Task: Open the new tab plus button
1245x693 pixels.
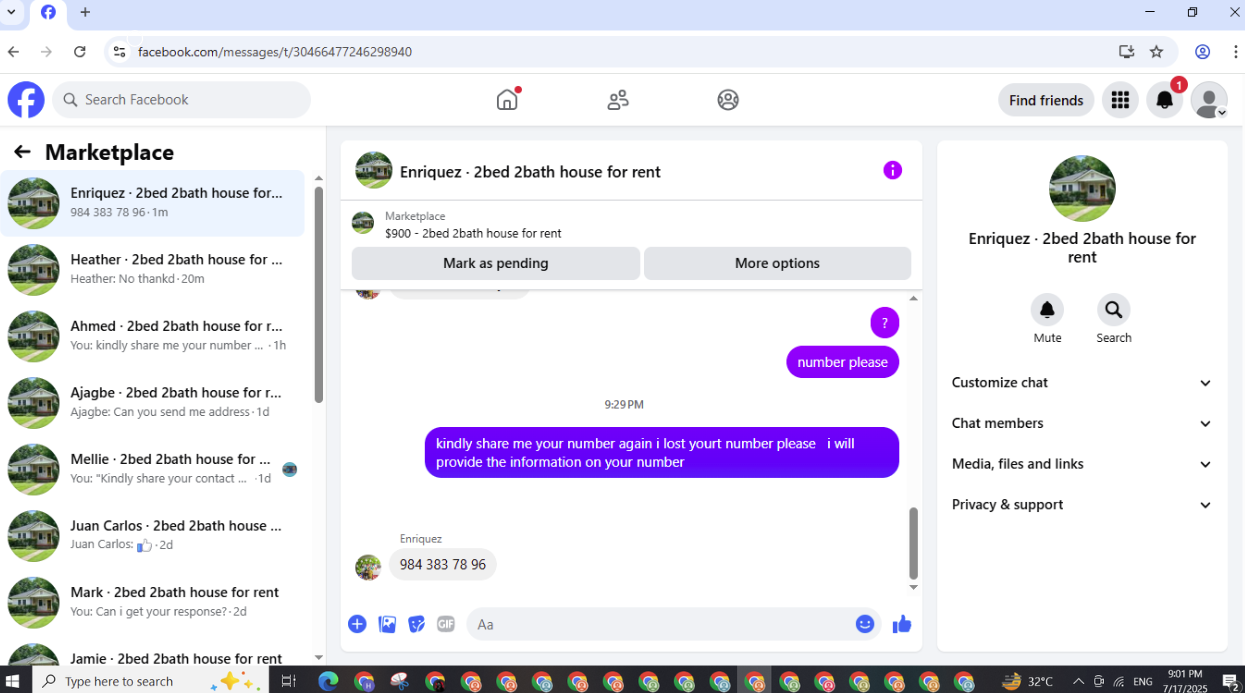Action: pos(85,13)
